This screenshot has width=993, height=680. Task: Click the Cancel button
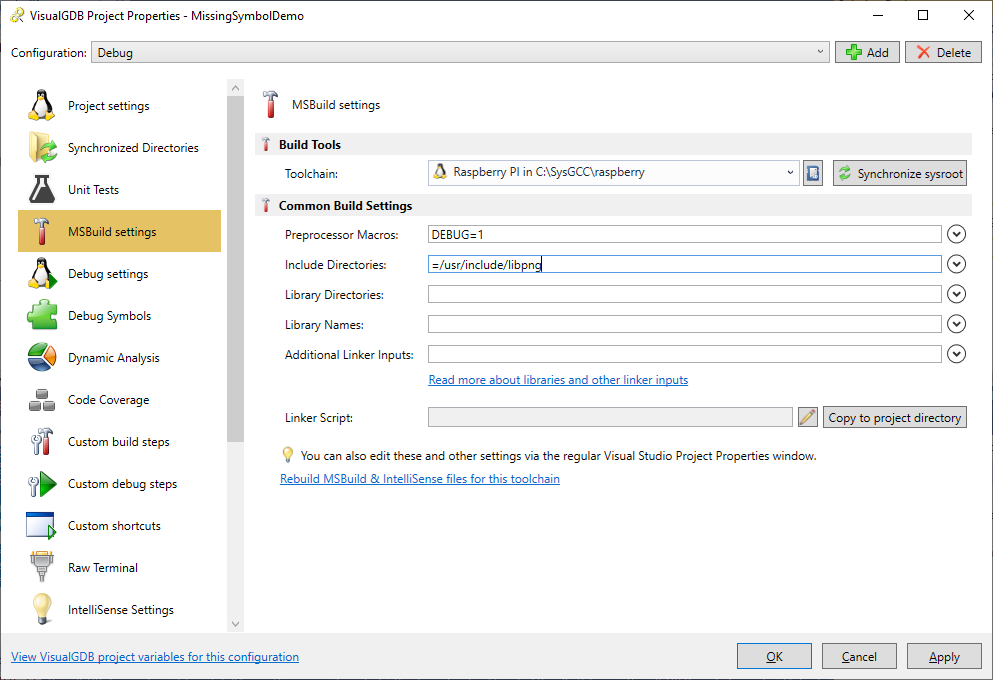[859, 657]
